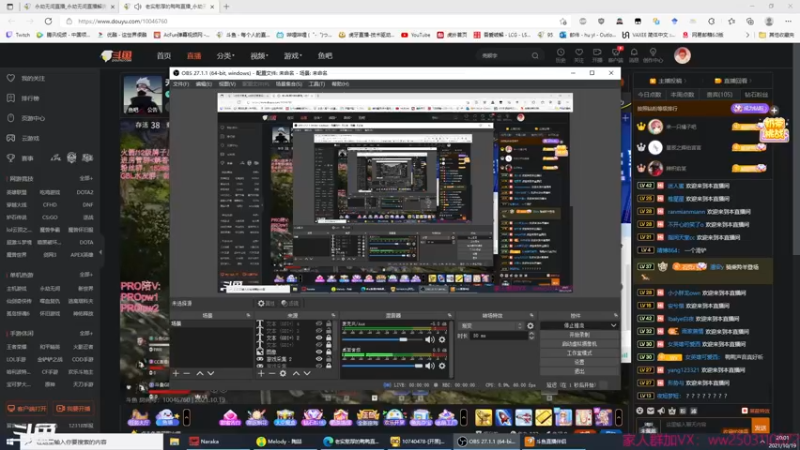Click 开始录制 start recording button in OBS
800x450 pixels.
click(x=579, y=335)
